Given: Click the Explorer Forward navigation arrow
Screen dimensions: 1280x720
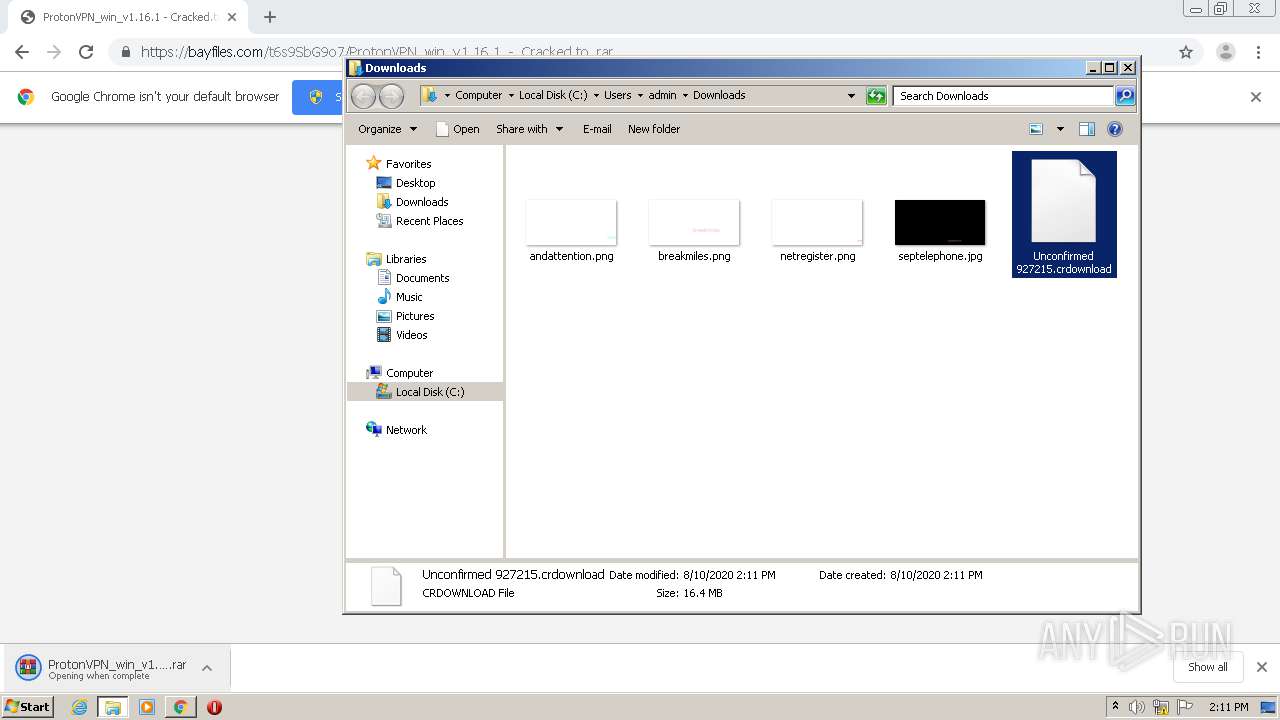Looking at the screenshot, I should (391, 96).
